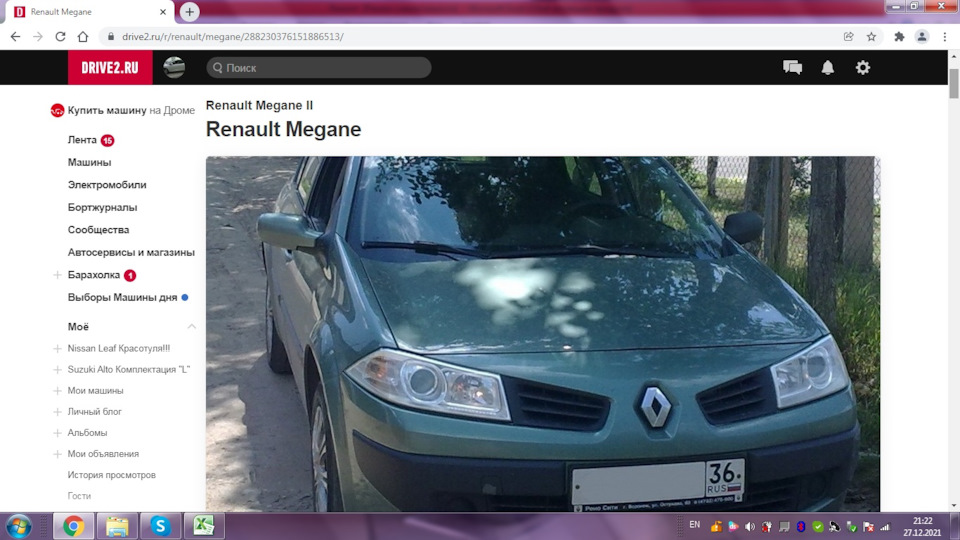Go back with browser back arrow
Screen dimensions: 960x540
pyautogui.click(x=15, y=37)
